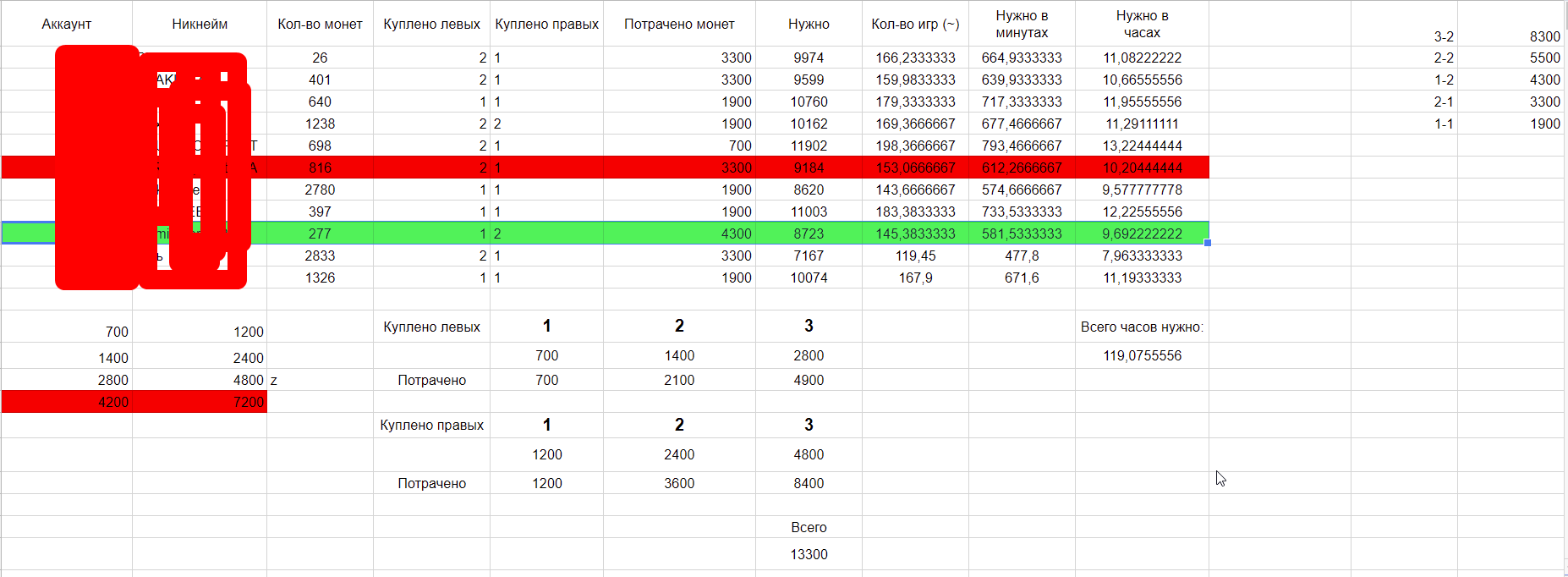1568x577 pixels.
Task: Click hours cell '13,22444444'
Action: point(1142,146)
